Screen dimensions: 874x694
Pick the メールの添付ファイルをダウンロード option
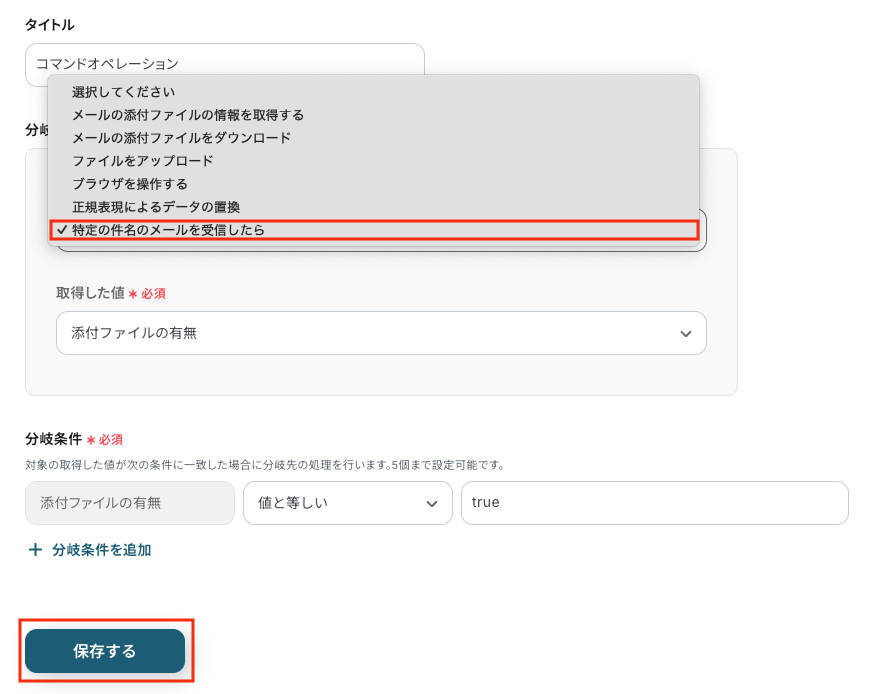click(x=181, y=138)
